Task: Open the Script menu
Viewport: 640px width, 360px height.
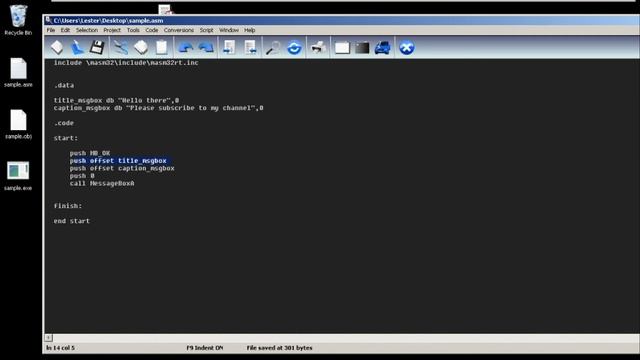Action: click(206, 30)
